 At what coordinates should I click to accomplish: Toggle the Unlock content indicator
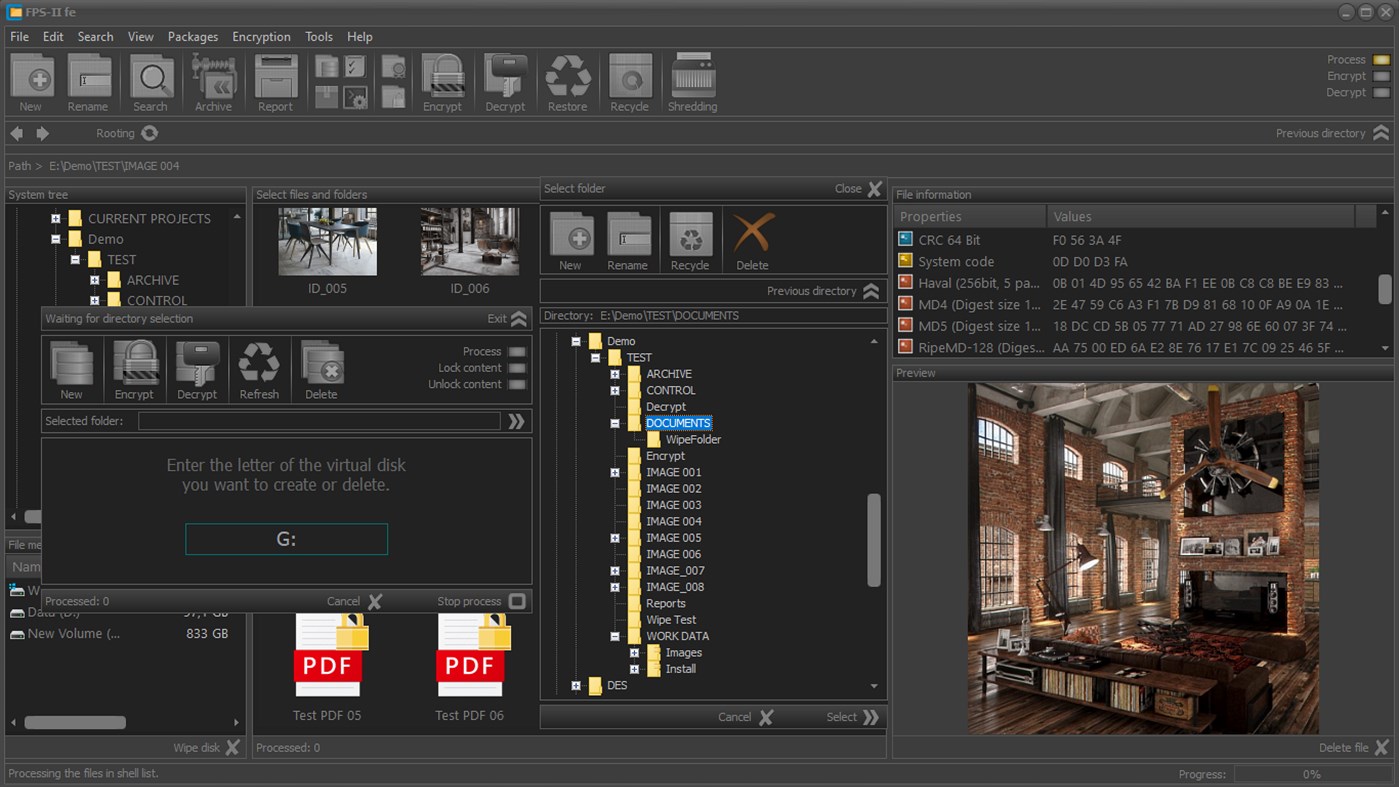coord(517,385)
